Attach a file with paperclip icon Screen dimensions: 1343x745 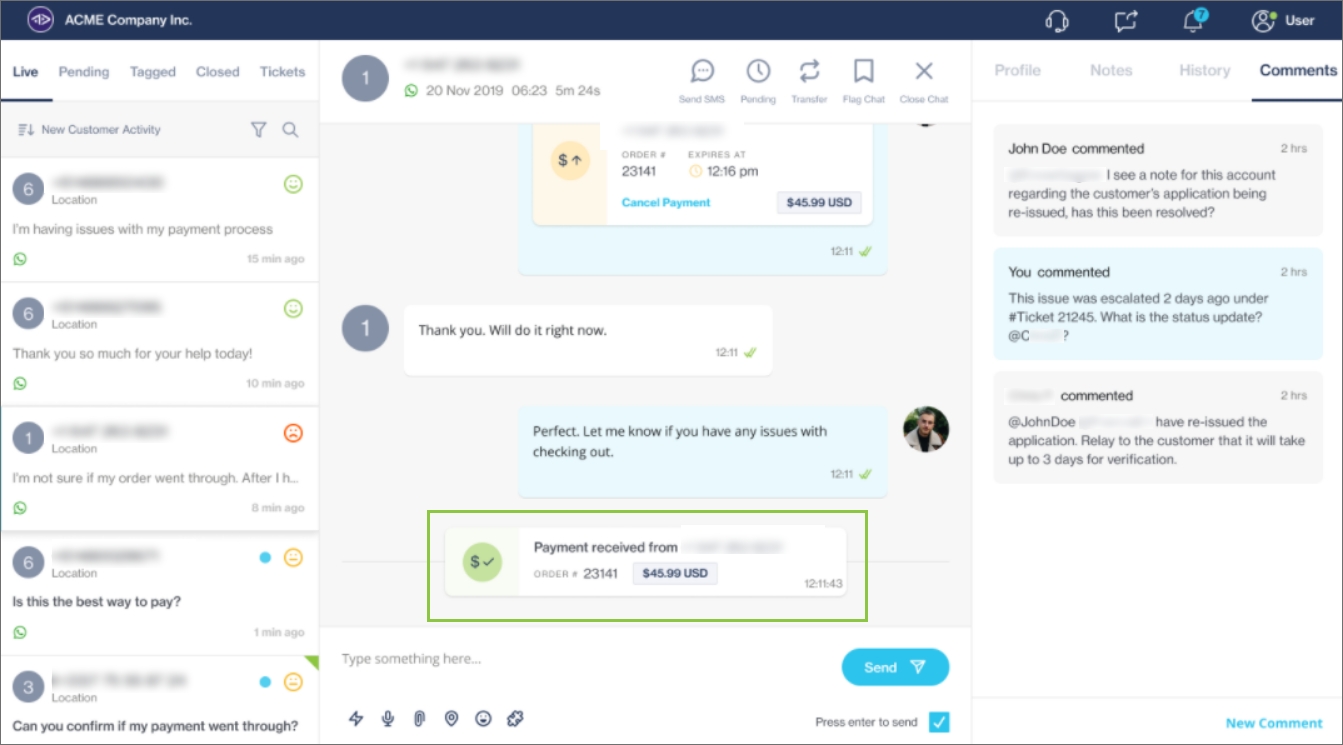(x=420, y=718)
